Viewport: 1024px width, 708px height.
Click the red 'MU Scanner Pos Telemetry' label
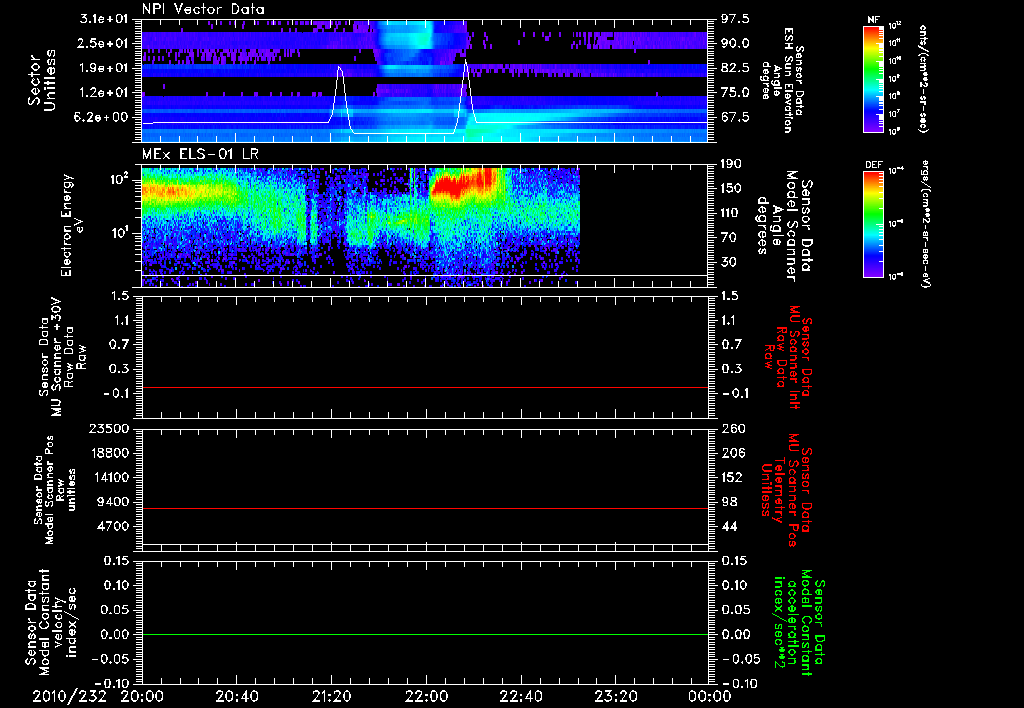pos(788,490)
